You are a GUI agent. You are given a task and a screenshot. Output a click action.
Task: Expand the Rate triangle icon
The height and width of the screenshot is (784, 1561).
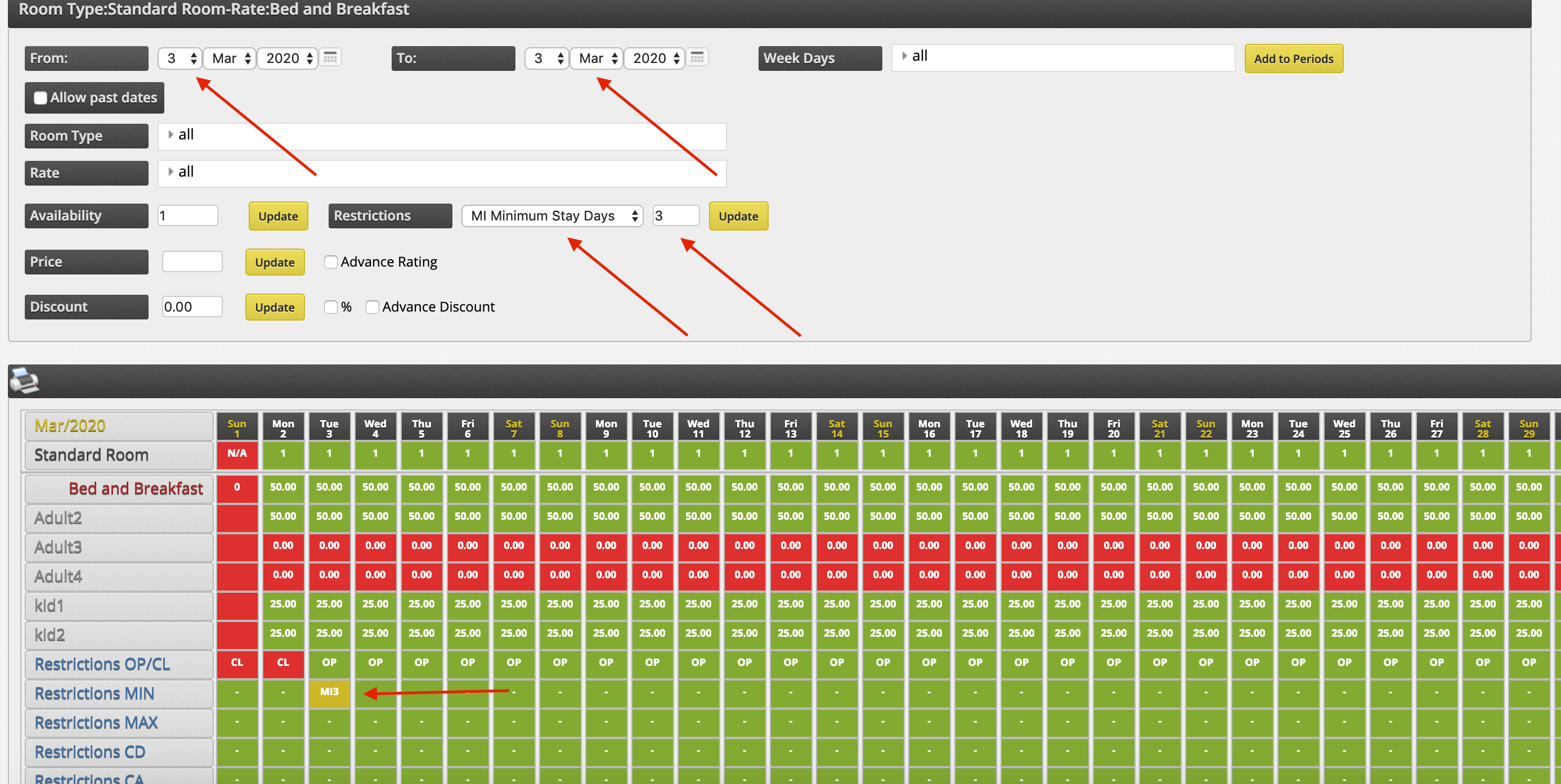coord(171,172)
